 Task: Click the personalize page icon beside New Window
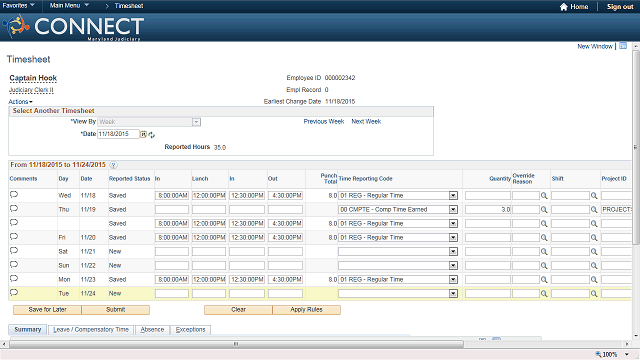pos(623,46)
